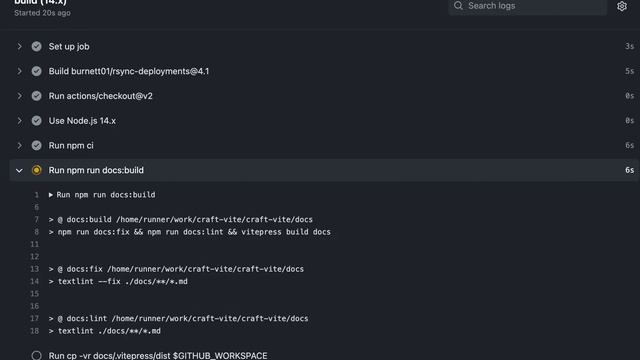Click log line number 14
This screenshot has width=640, height=360.
pos(34,282)
